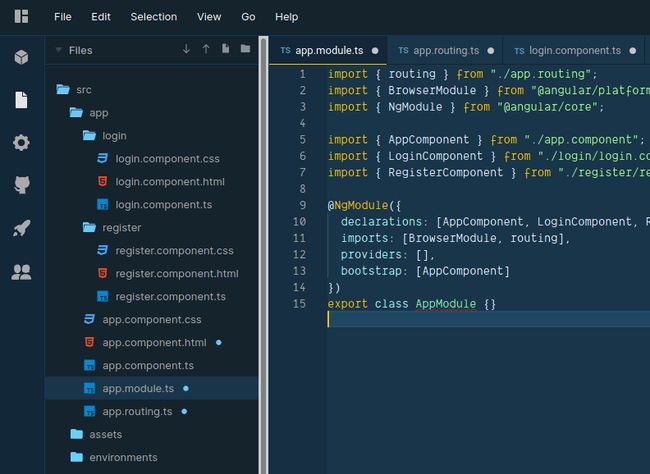Create new file via Files header icon
The width and height of the screenshot is (650, 474).
tap(225, 49)
